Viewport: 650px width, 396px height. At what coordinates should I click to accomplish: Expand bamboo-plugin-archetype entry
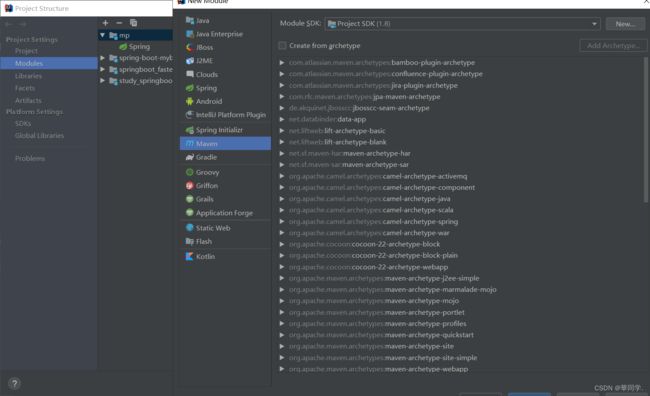(282, 63)
